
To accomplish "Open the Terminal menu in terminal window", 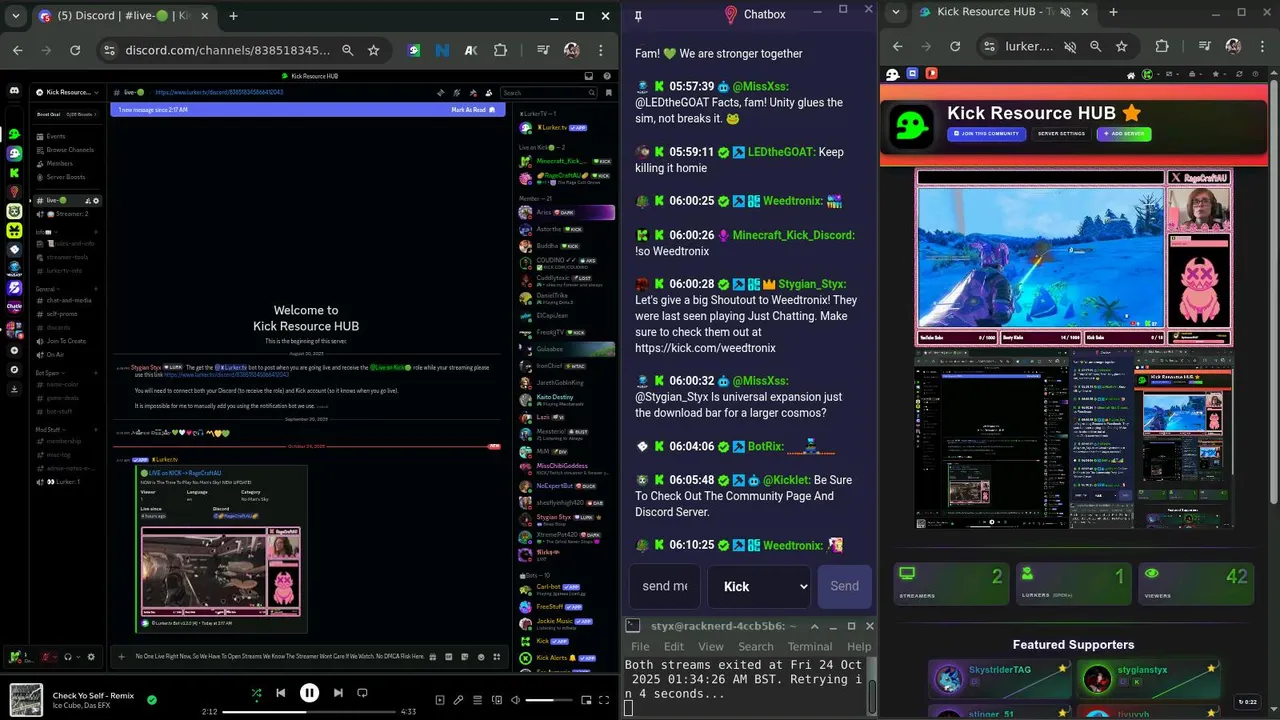I will click(809, 646).
